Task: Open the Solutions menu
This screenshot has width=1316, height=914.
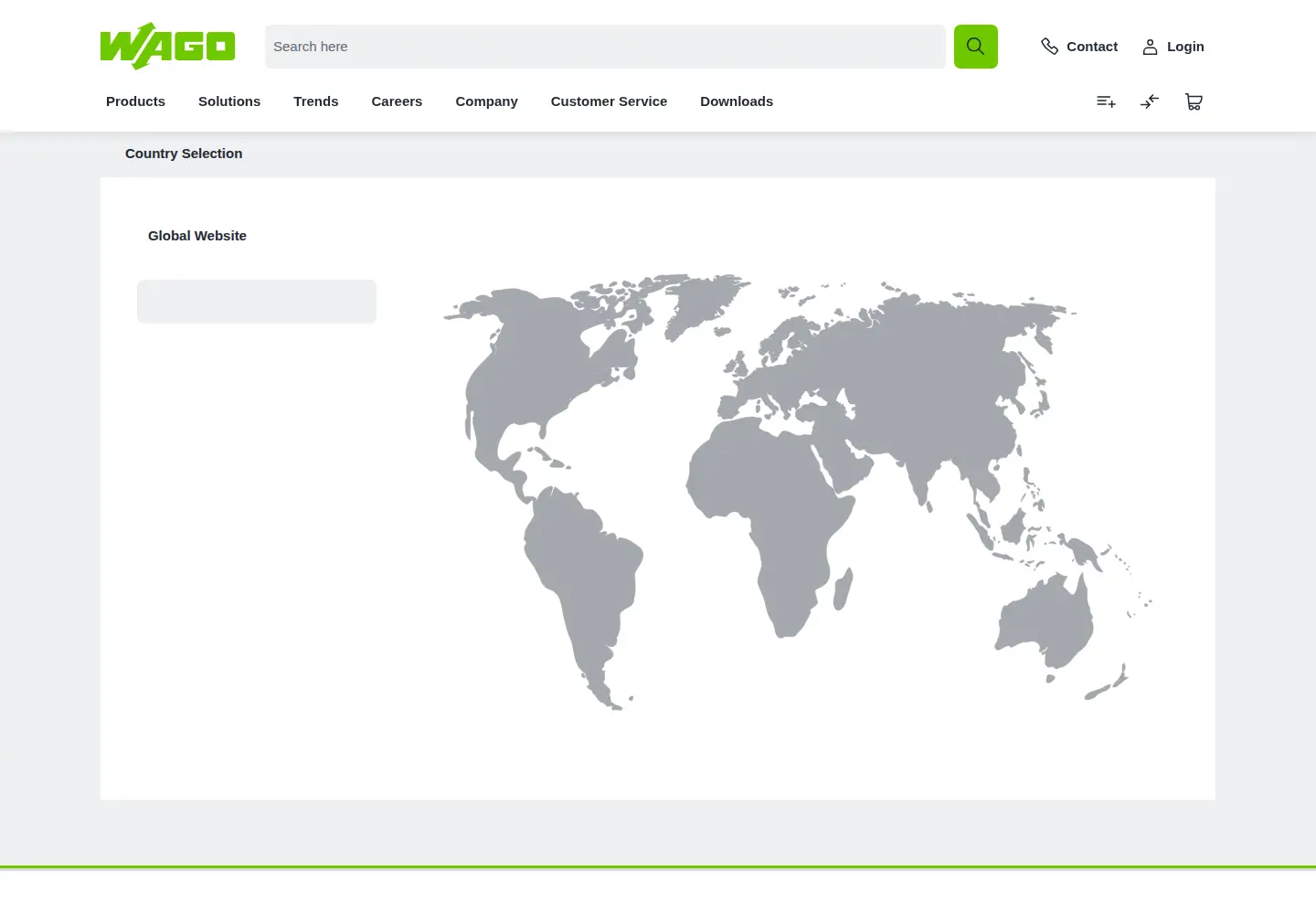Action: [229, 101]
